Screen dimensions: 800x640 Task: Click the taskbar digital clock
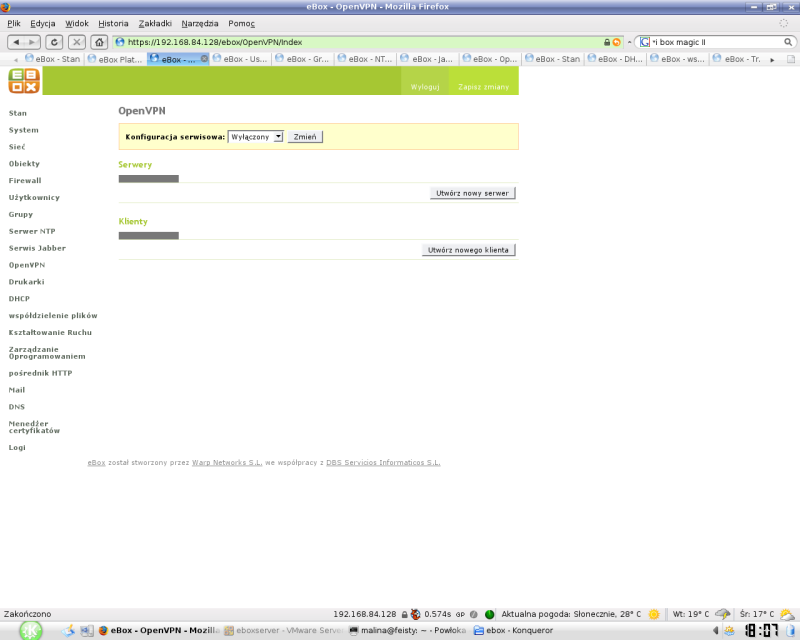point(762,630)
